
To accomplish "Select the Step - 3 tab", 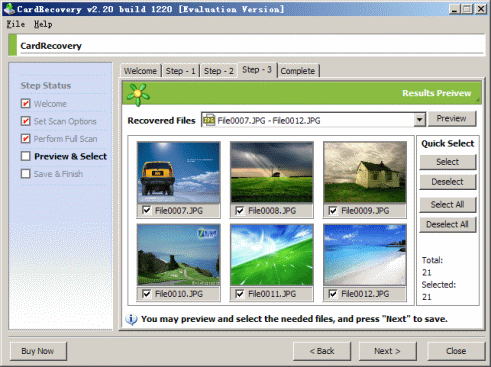I will click(257, 70).
